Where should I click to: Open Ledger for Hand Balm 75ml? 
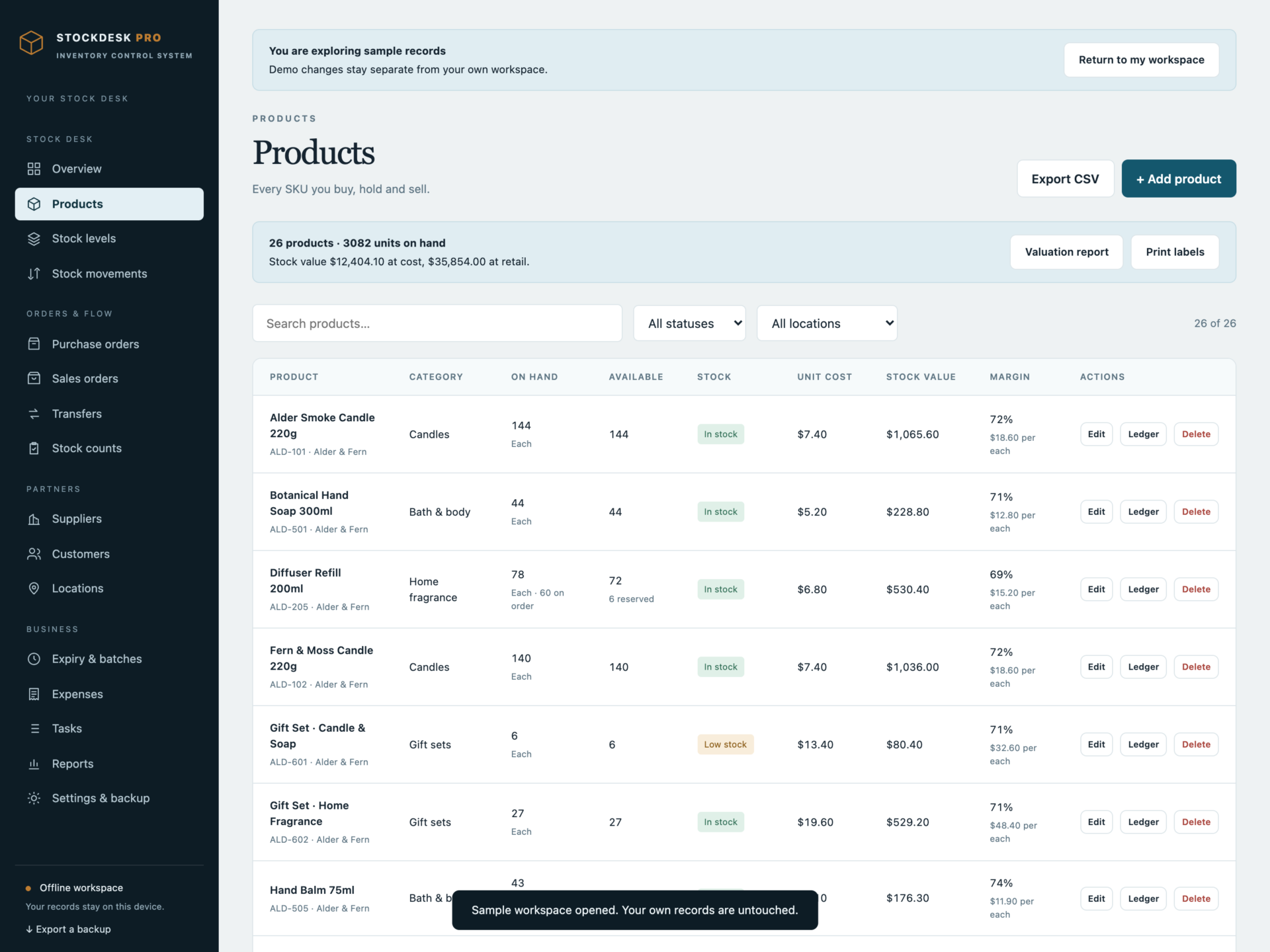point(1143,898)
